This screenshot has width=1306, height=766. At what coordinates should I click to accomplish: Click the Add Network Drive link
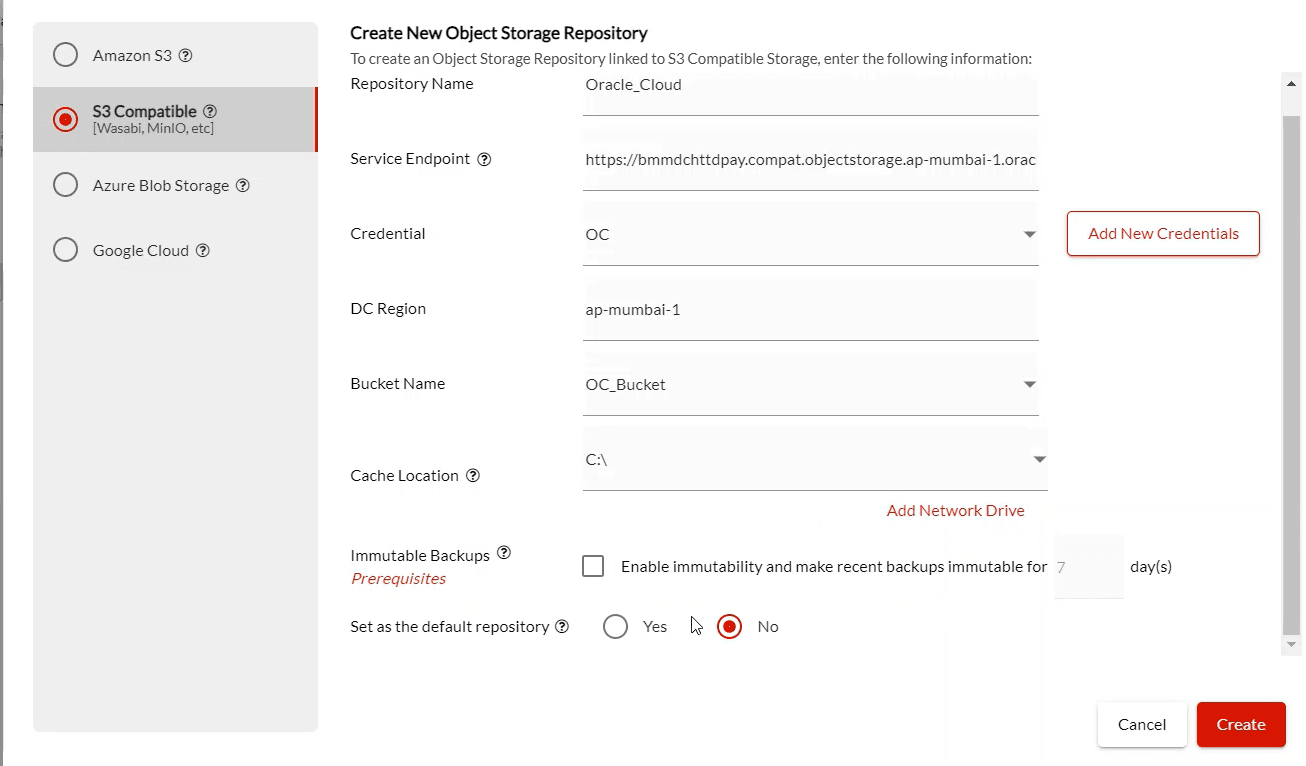(x=955, y=510)
